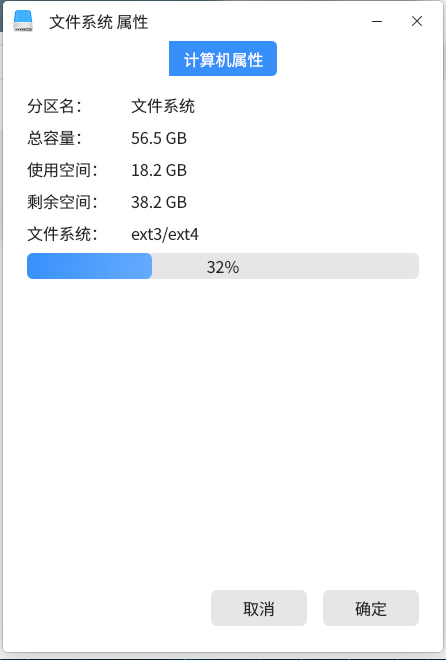The width and height of the screenshot is (446, 660).
Task: Click the 分区名 label
Action: (x=54, y=106)
